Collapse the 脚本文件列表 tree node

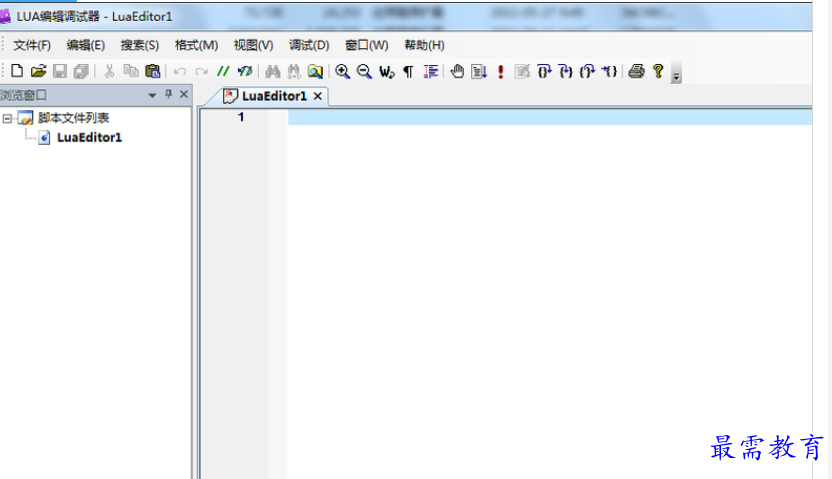point(7,118)
